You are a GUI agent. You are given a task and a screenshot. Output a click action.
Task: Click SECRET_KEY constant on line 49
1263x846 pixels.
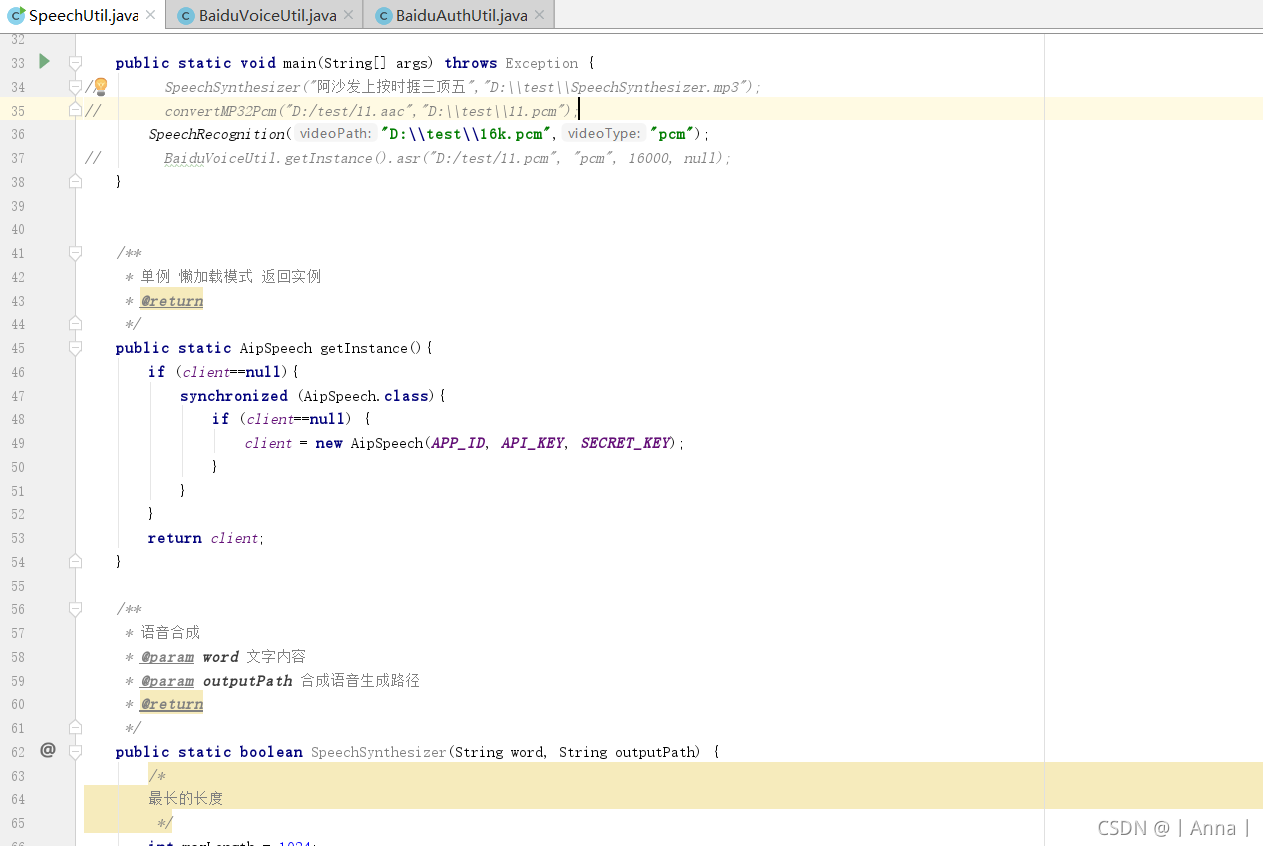(625, 443)
